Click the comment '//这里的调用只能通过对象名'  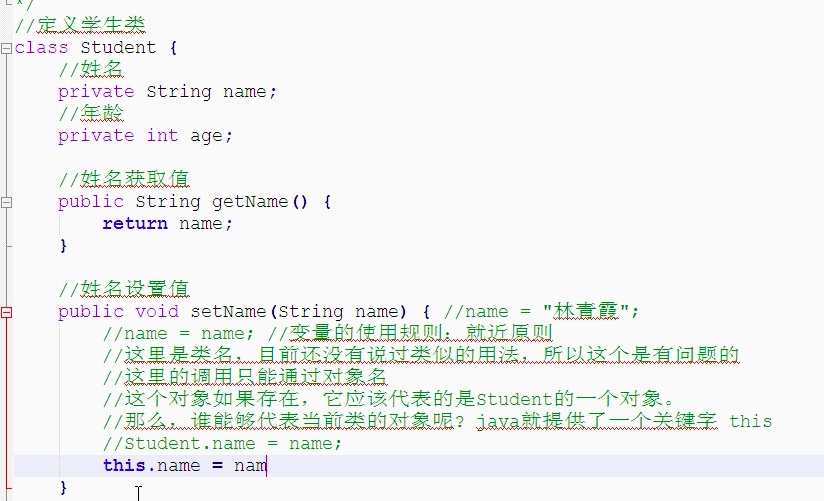[245, 377]
